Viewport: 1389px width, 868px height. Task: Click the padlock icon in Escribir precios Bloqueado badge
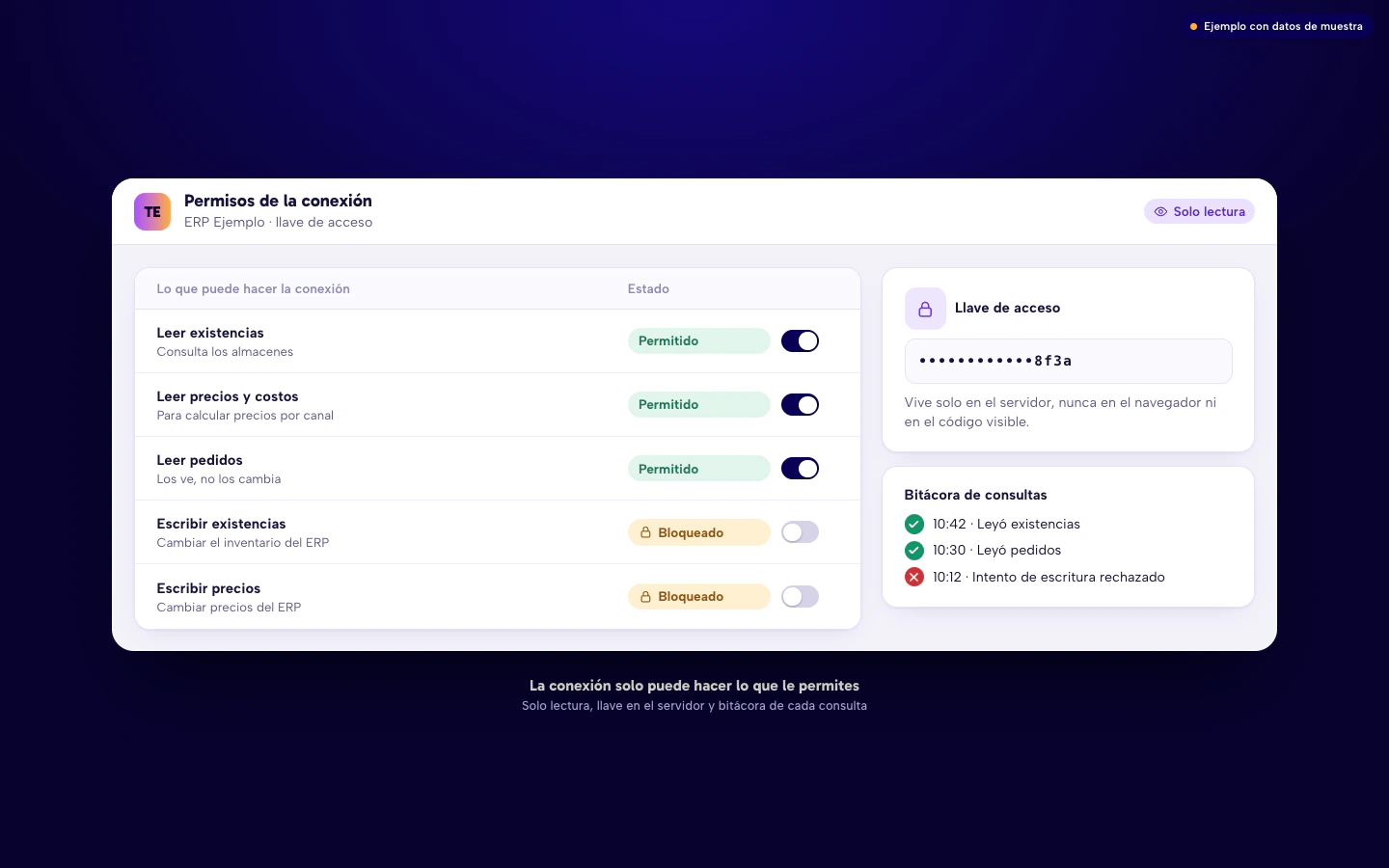click(x=645, y=596)
